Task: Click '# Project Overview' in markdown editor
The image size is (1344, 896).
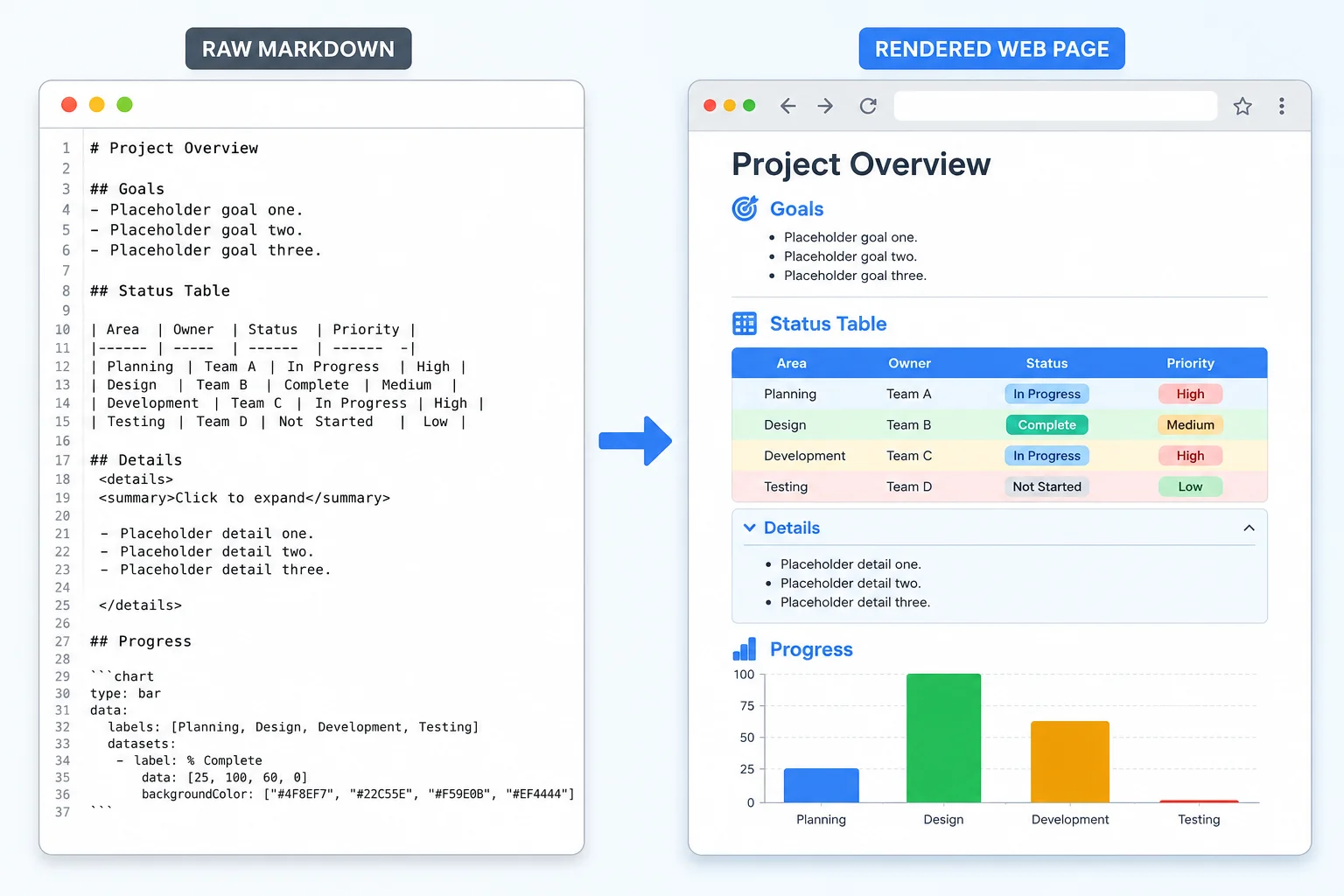Action: pos(174,148)
